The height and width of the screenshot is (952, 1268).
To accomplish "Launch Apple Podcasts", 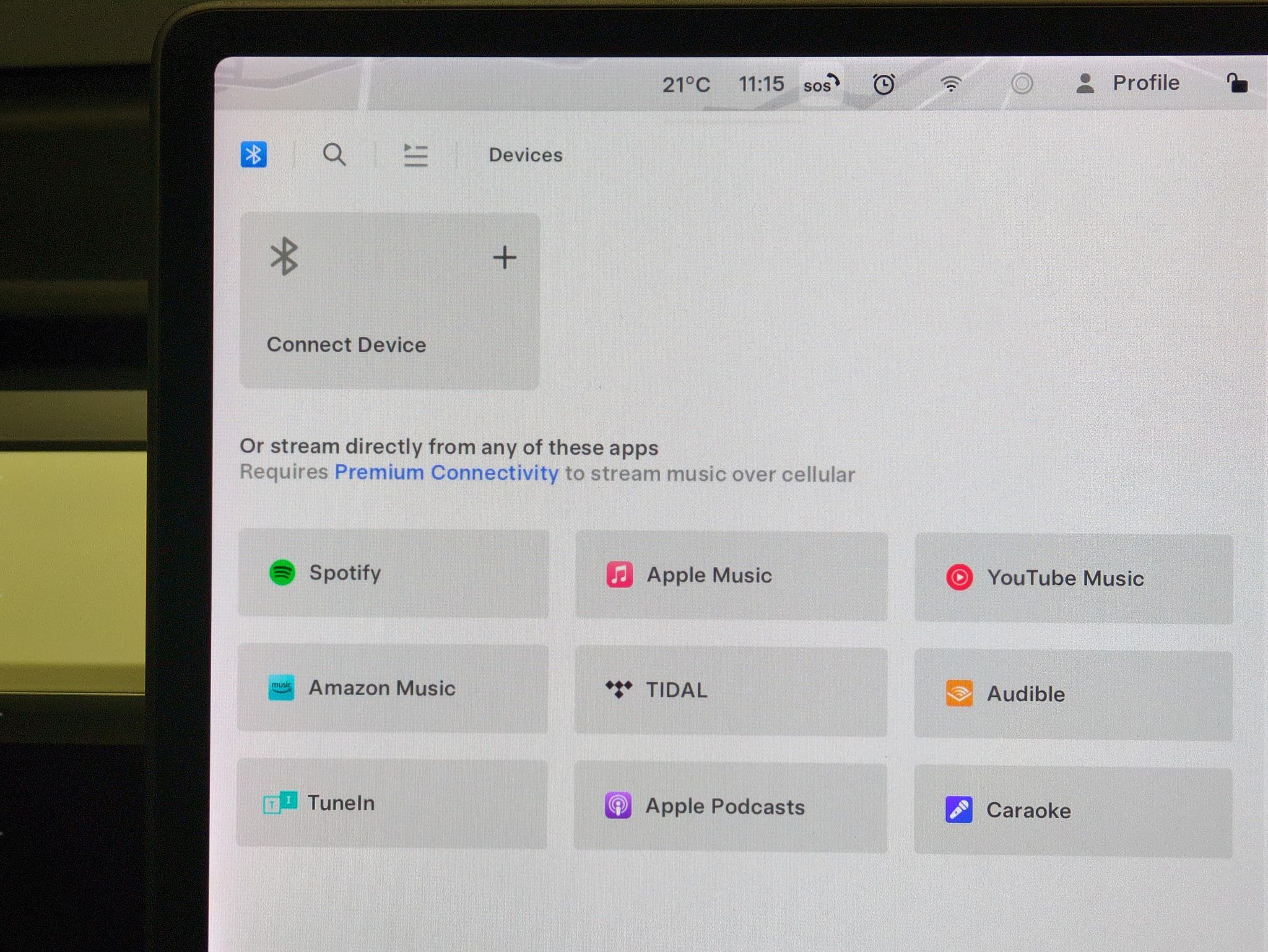I will click(731, 807).
